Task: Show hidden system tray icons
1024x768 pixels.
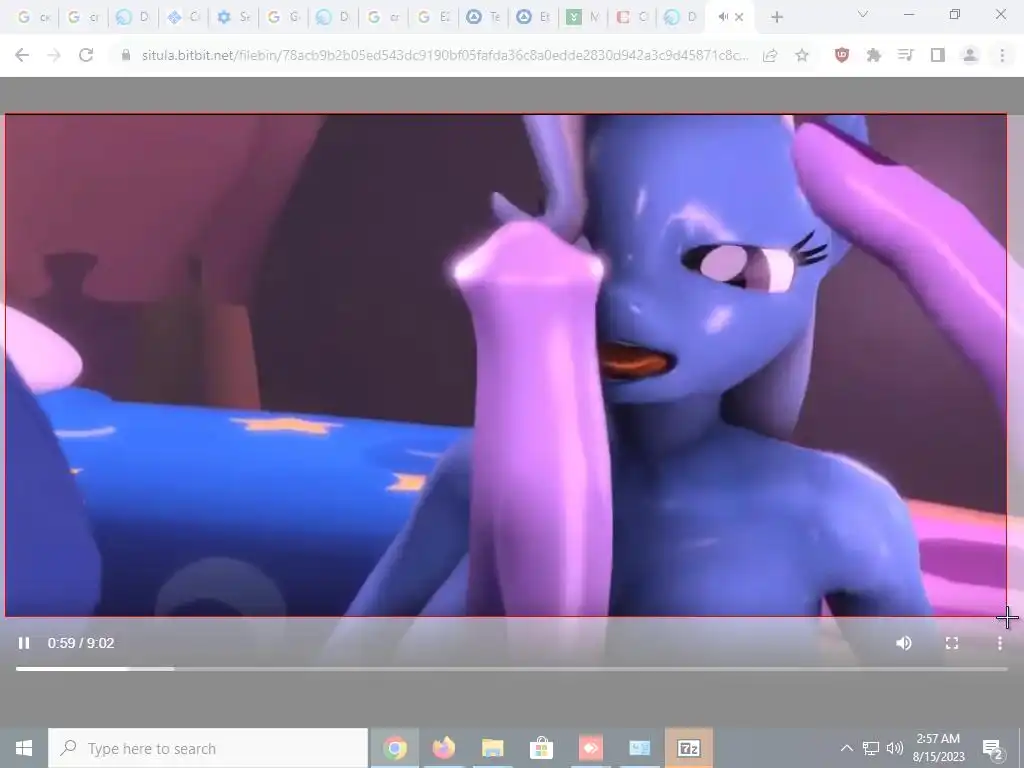Action: (x=846, y=748)
